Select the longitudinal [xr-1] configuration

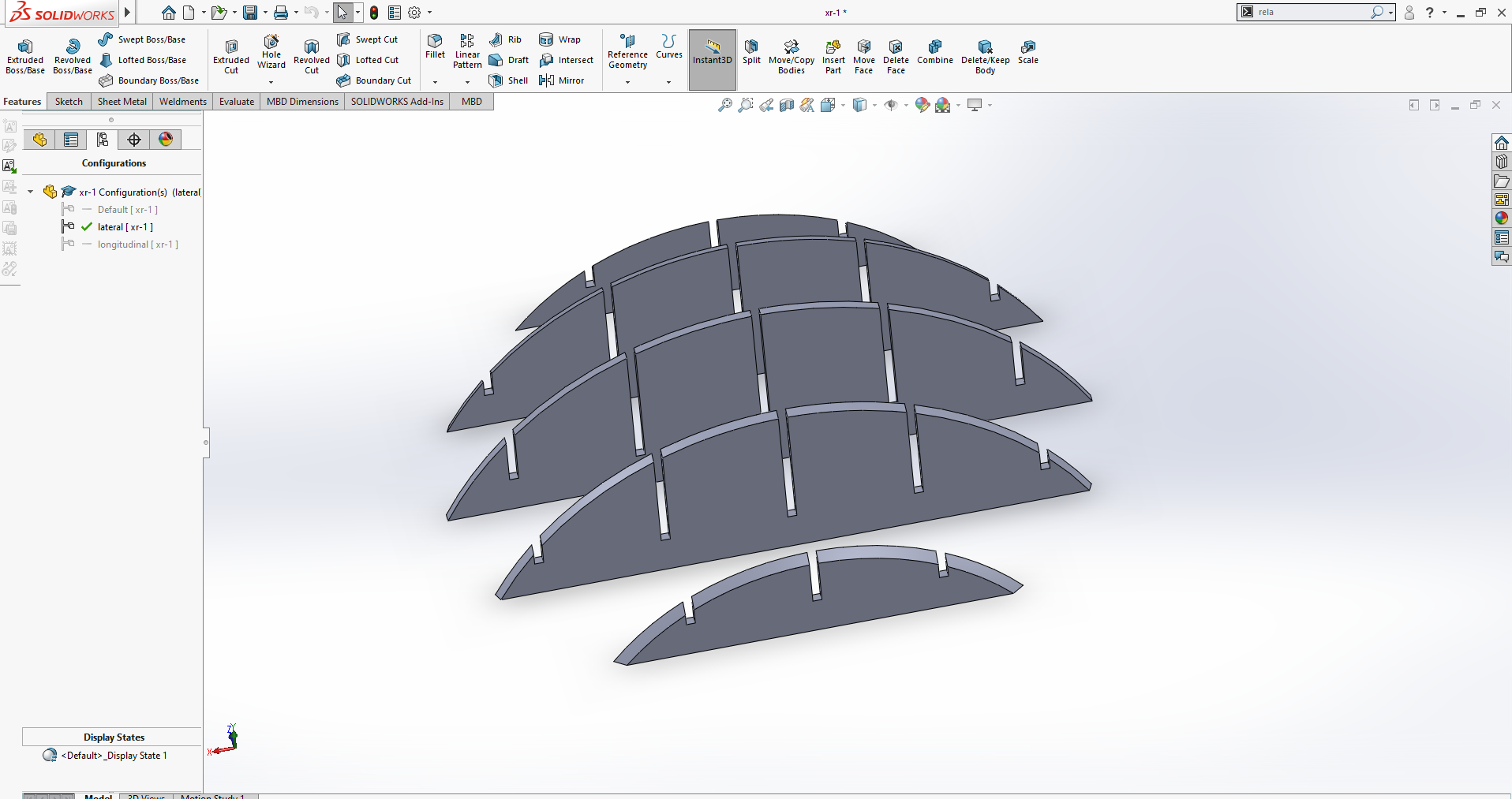click(138, 245)
